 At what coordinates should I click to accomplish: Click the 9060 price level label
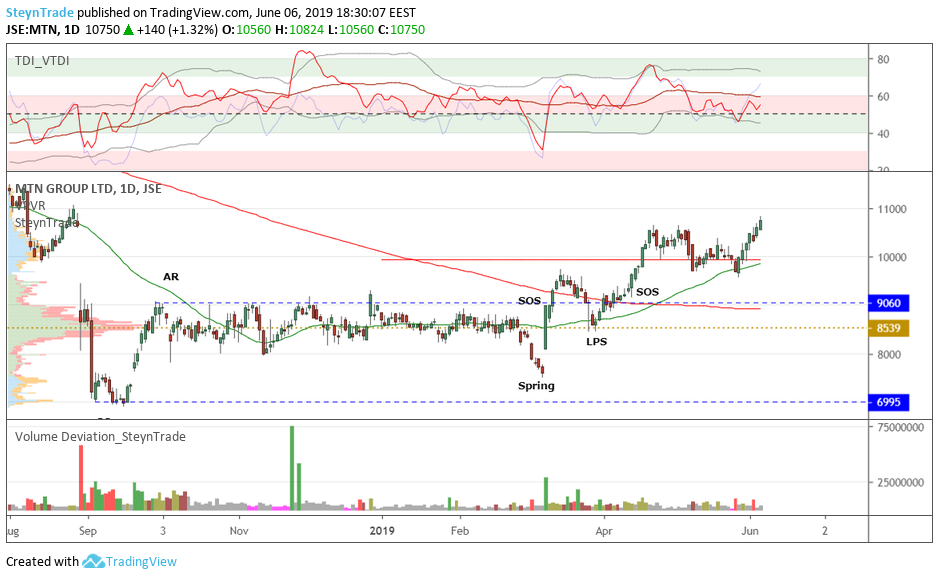click(x=889, y=303)
